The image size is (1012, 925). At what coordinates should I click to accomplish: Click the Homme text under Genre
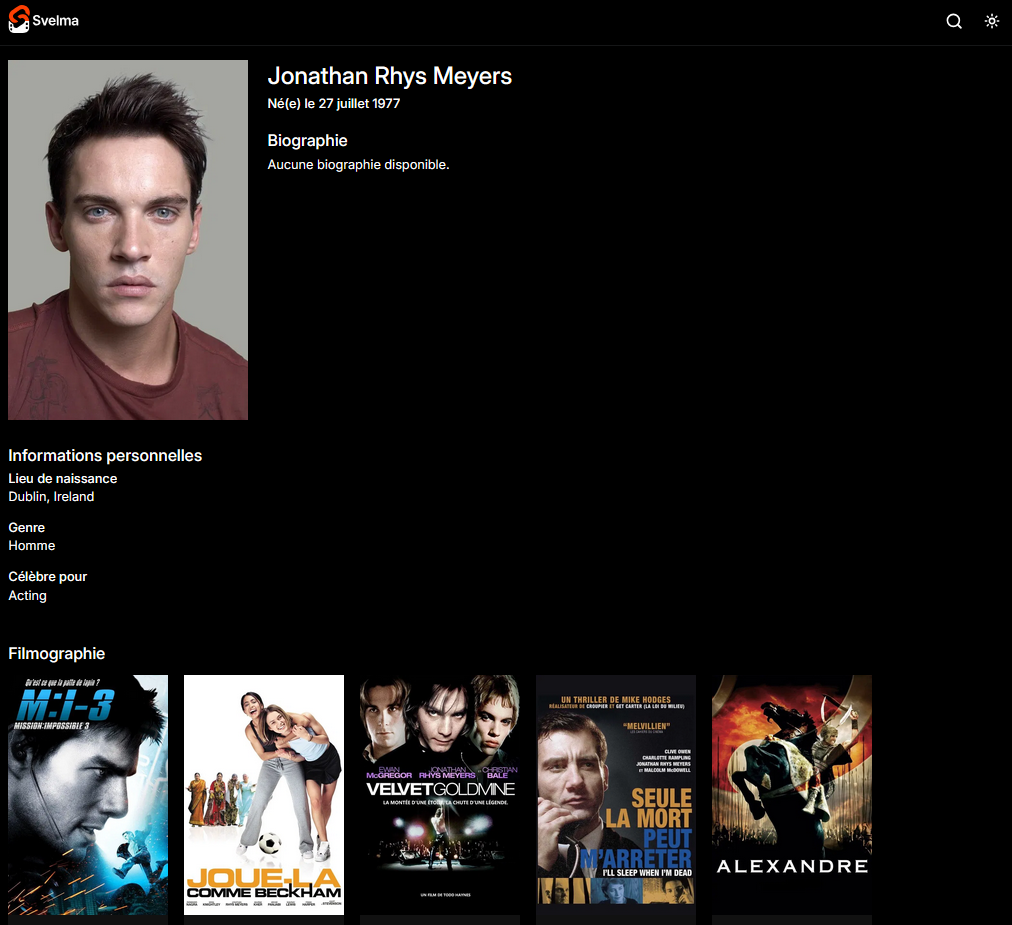31,545
